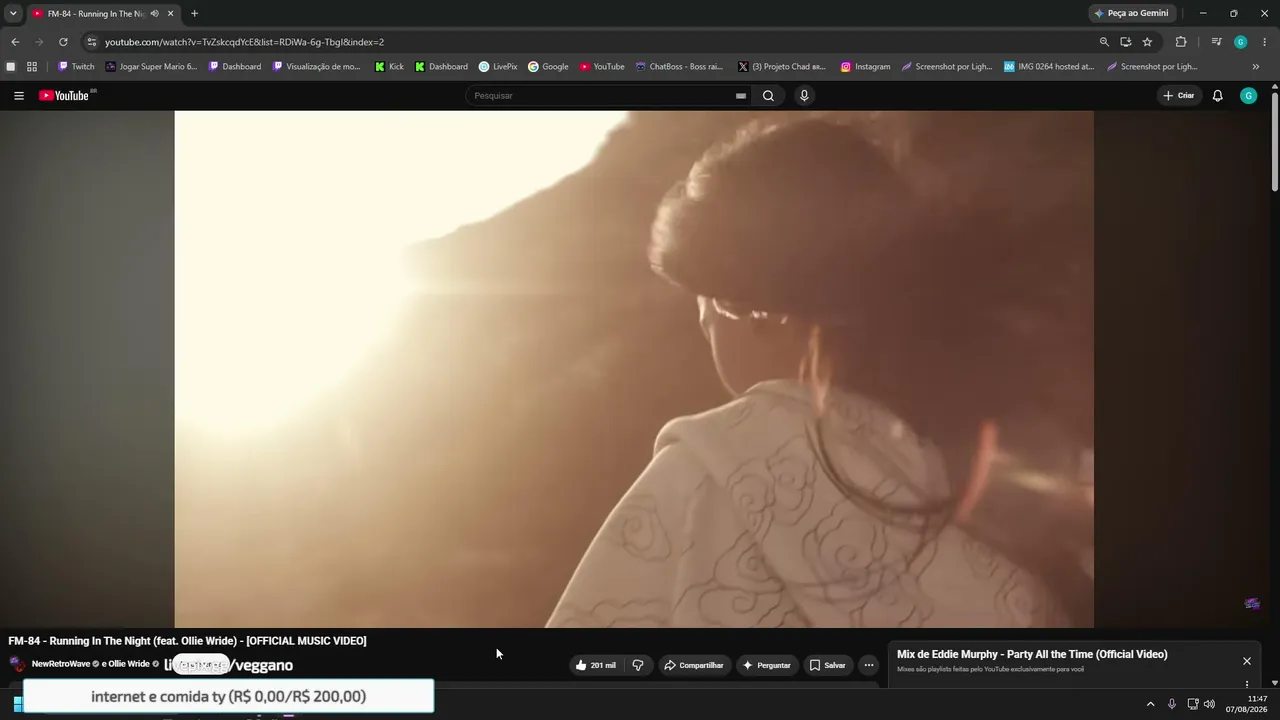The height and width of the screenshot is (720, 1280).
Task: Open the NewRetroWave channel avatar
Action: point(17,664)
